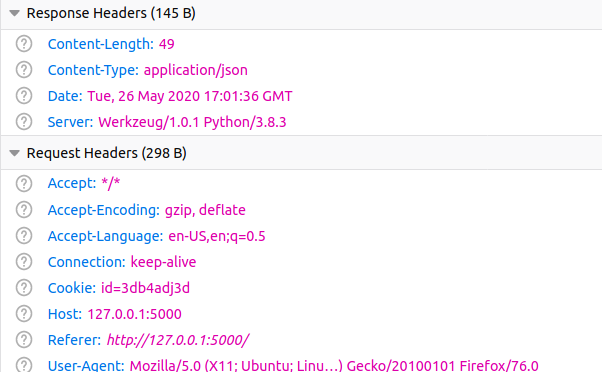Open help icon for Content-Type header
The width and height of the screenshot is (602, 372).
24,70
